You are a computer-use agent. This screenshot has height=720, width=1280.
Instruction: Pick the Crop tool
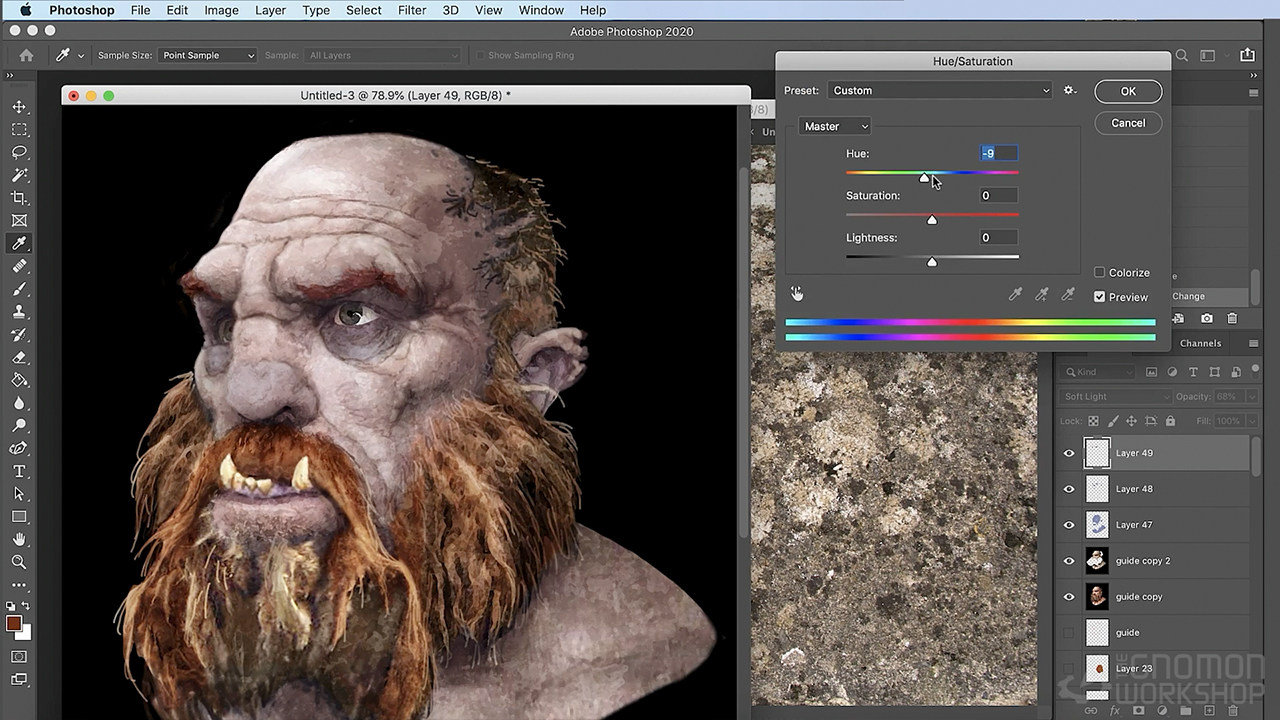[x=19, y=198]
